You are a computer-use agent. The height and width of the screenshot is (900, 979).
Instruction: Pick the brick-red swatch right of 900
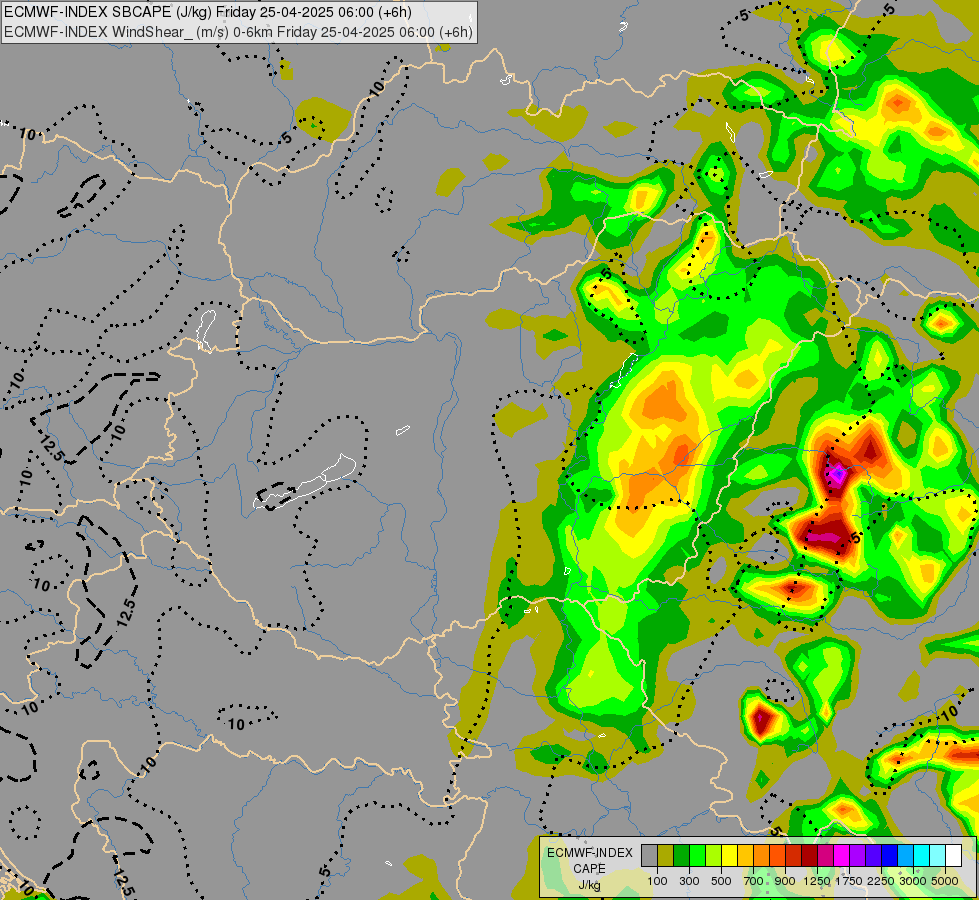point(794,855)
